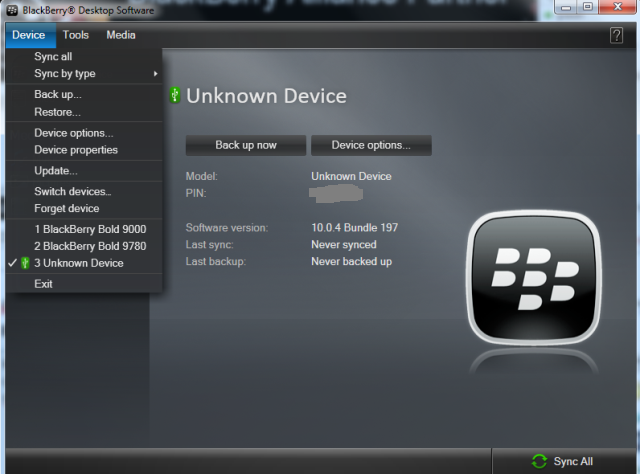This screenshot has height=474, width=640.
Task: Select Restore... in the Device menu
Action: coord(57,112)
